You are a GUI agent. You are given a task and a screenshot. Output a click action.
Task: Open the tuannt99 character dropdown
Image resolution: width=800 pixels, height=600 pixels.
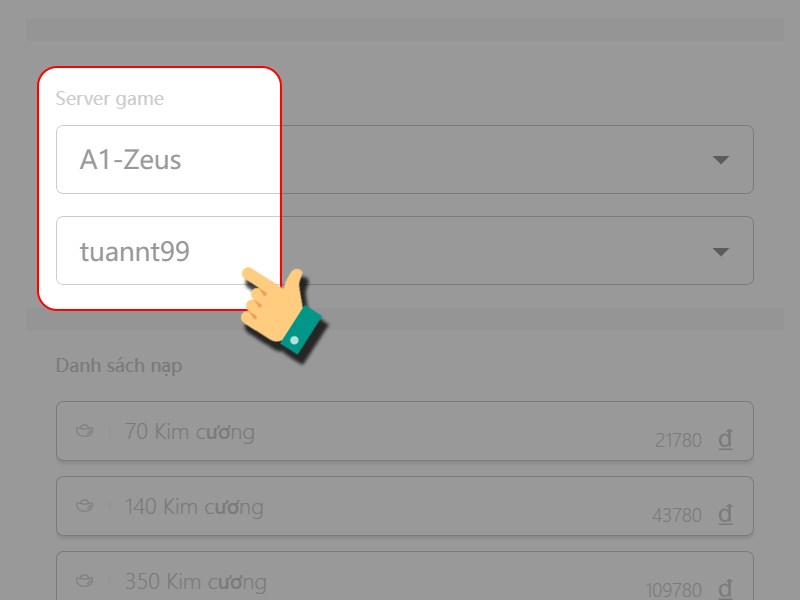(400, 250)
